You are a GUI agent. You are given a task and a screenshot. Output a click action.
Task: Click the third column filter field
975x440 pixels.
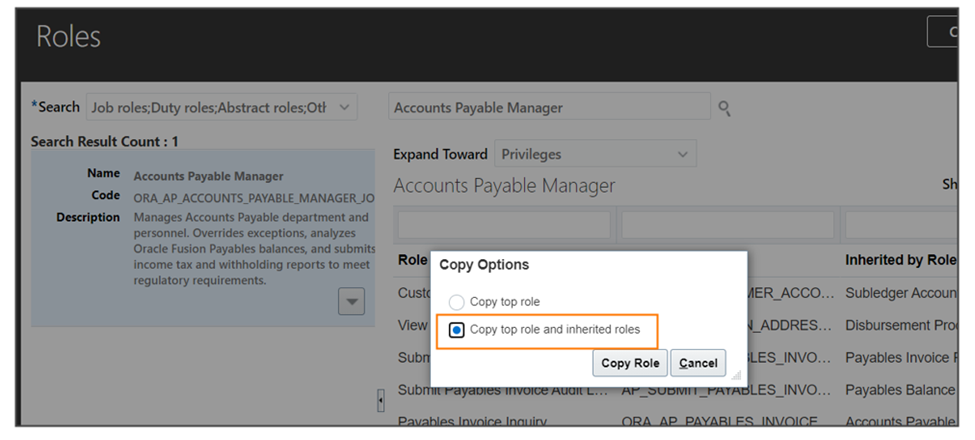pos(902,225)
